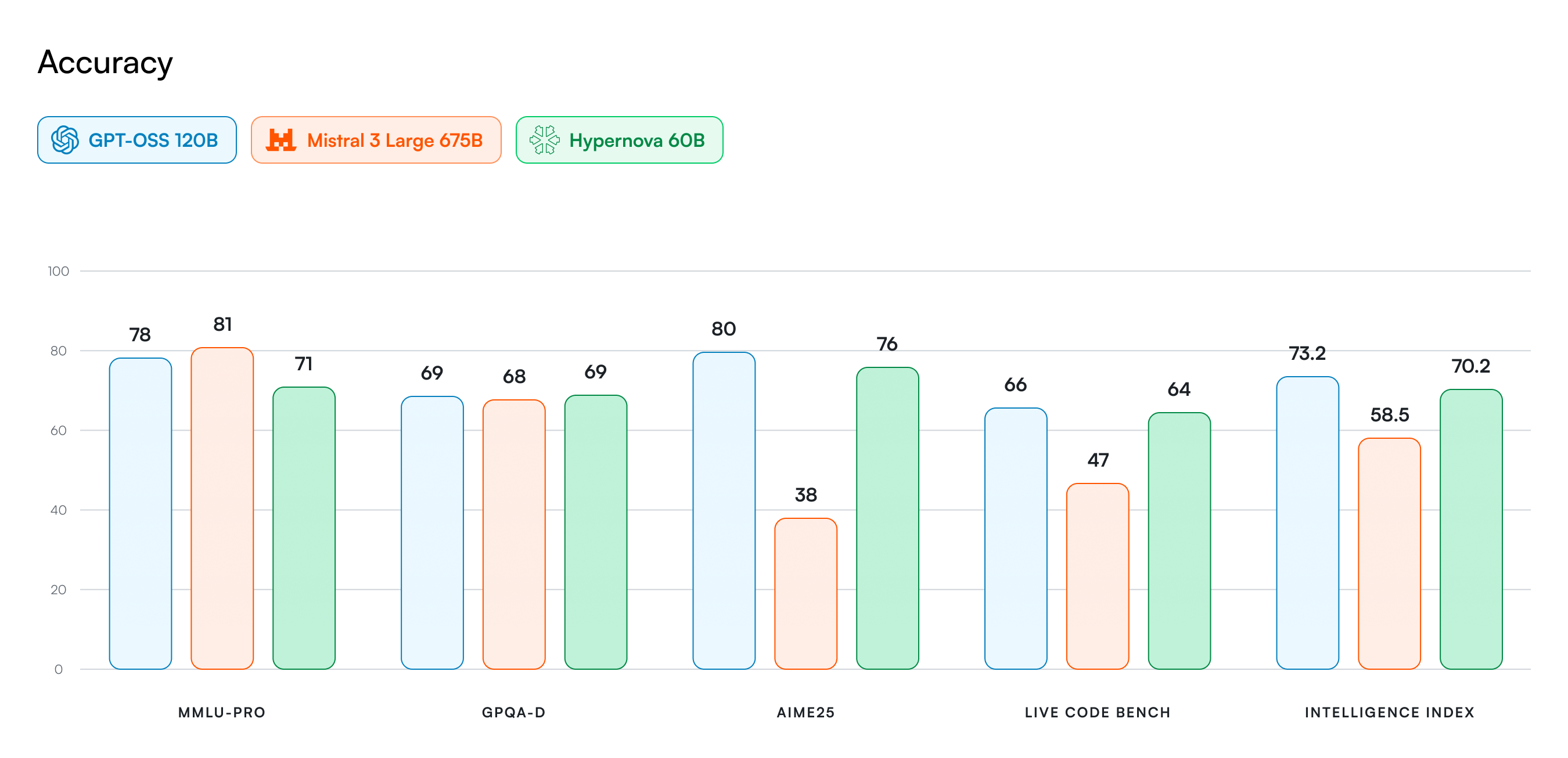Click the OpenAI logo icon in the legend
This screenshot has height=758, width=1568.
coord(64,140)
